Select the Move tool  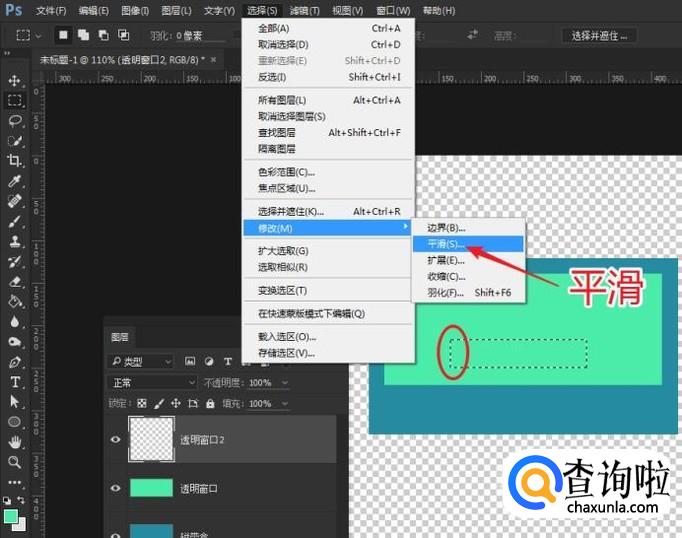tap(15, 80)
